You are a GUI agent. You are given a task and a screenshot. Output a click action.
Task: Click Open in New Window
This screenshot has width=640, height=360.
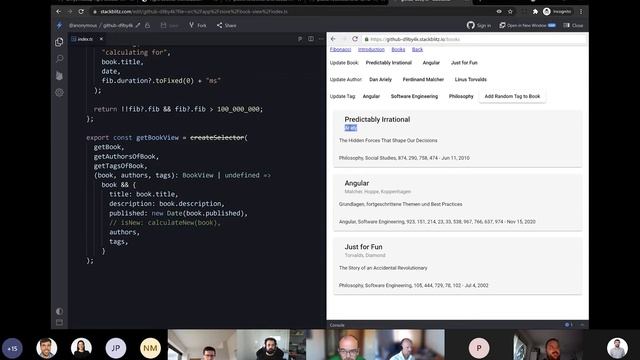527,25
